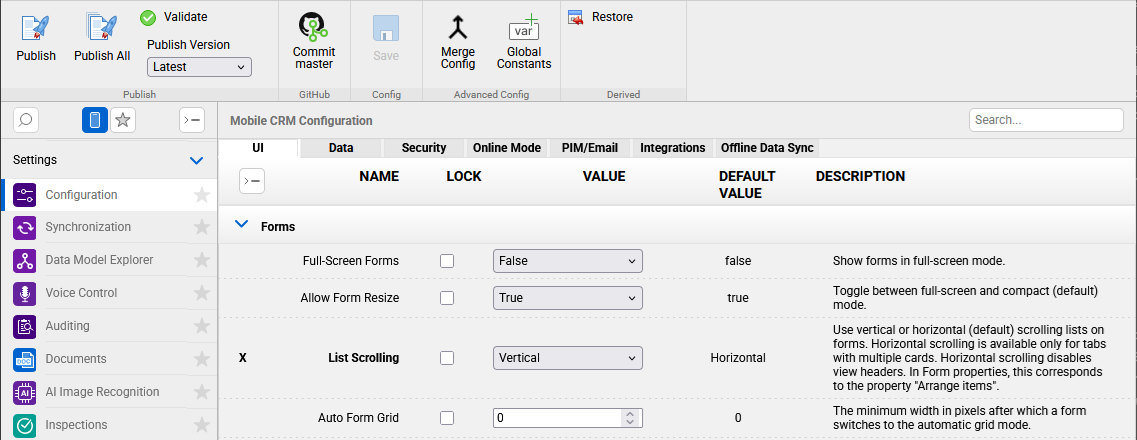1137x440 pixels.
Task: Switch to the UI tab
Action: click(x=258, y=148)
